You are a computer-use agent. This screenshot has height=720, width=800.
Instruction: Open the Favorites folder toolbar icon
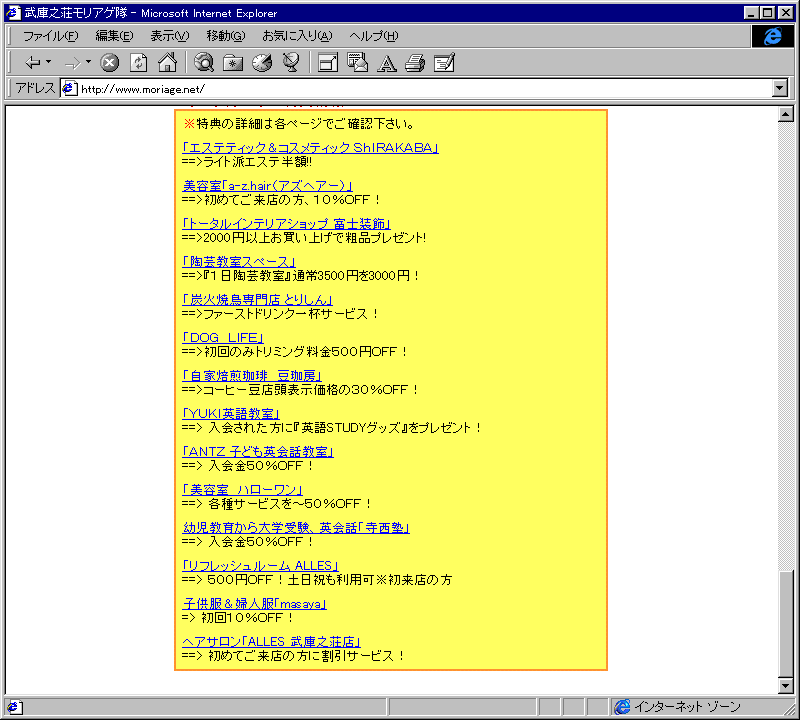coord(233,63)
